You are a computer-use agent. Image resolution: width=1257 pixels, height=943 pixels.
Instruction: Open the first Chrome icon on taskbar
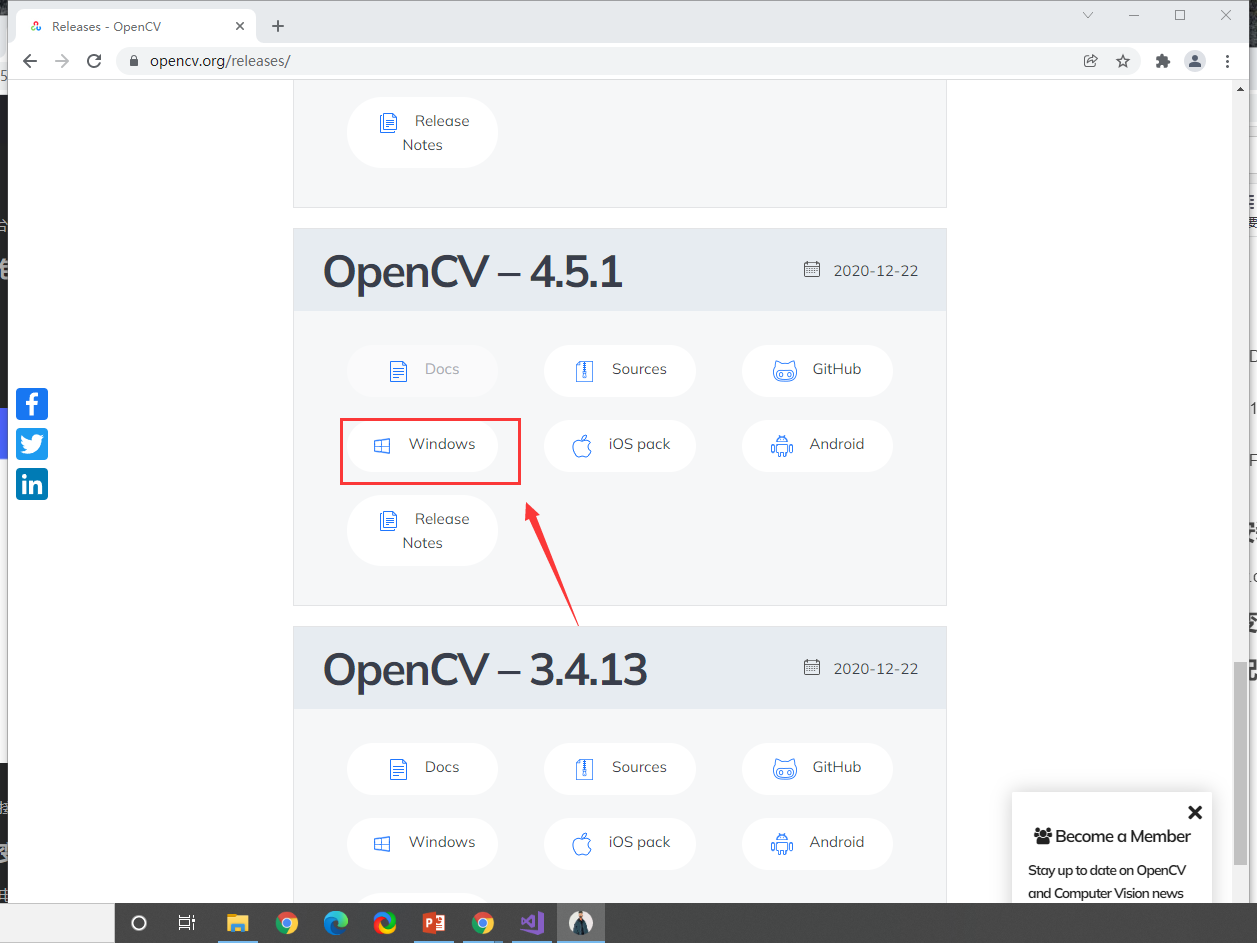[x=287, y=923]
